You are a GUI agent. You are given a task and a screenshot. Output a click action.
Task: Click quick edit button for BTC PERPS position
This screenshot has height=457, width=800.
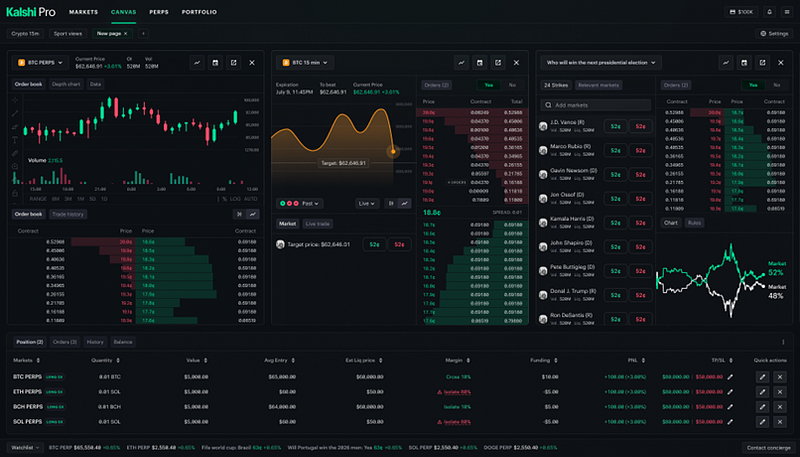point(762,377)
